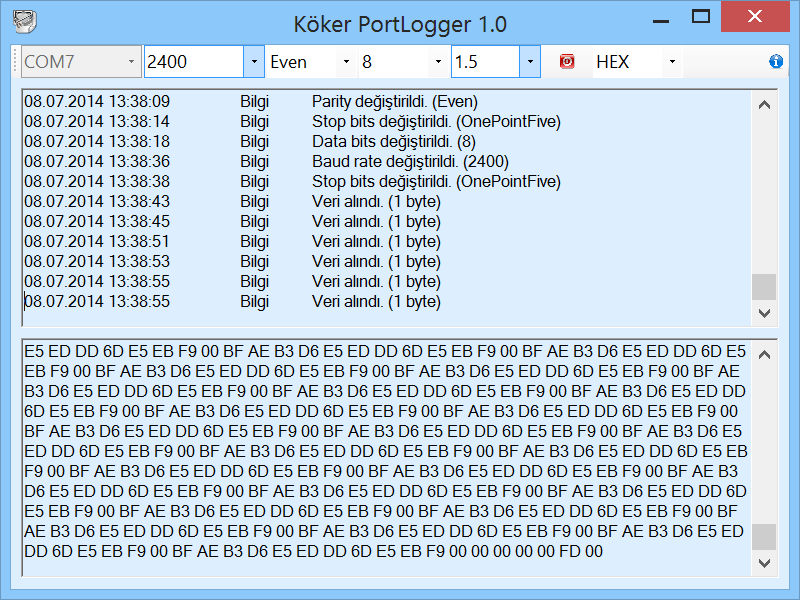Click inside the baud rate text field

[x=190, y=61]
